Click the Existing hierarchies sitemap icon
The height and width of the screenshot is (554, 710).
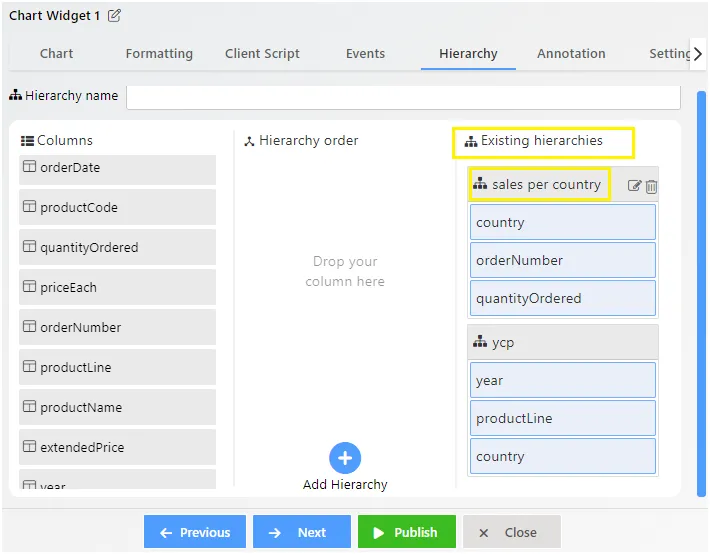[471, 141]
